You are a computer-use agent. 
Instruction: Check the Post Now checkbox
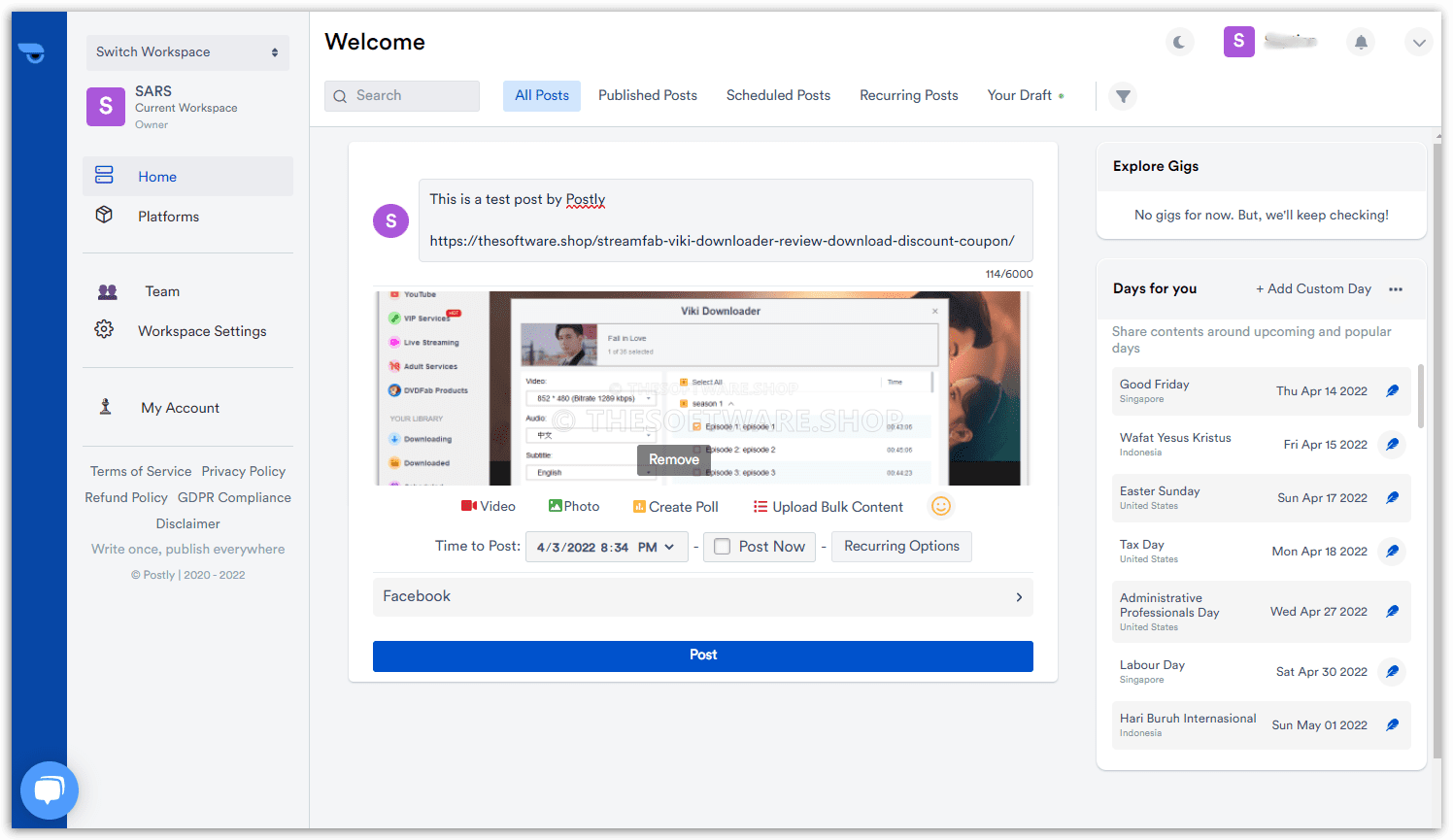pyautogui.click(x=723, y=547)
